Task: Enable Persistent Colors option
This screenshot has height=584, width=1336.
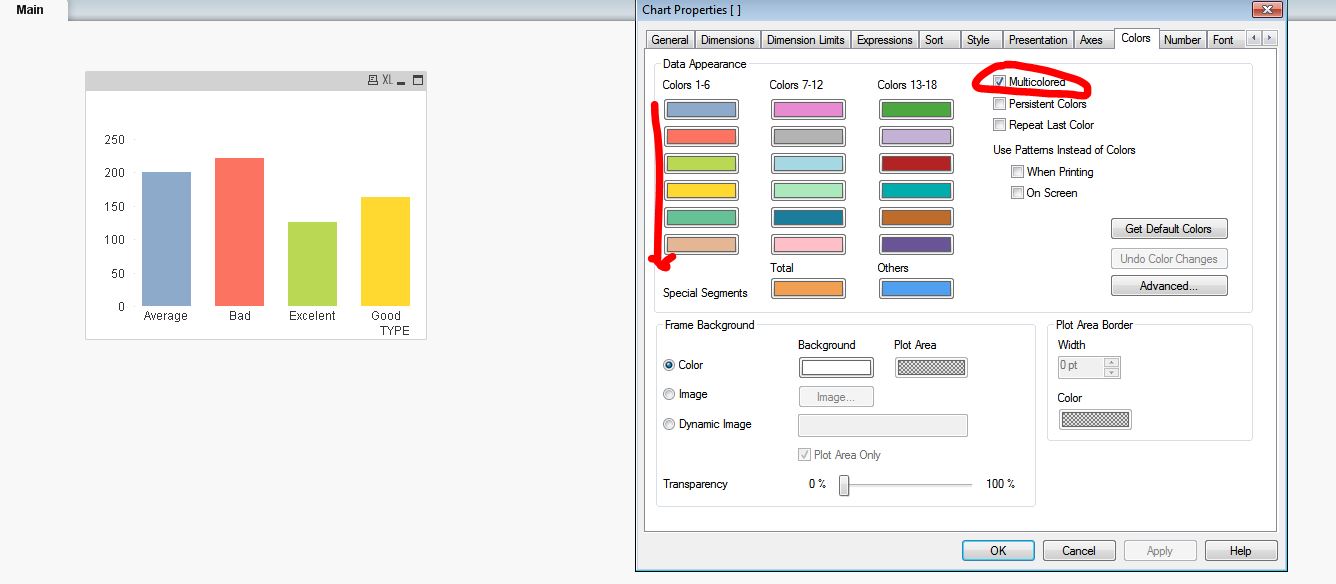Action: (x=999, y=103)
